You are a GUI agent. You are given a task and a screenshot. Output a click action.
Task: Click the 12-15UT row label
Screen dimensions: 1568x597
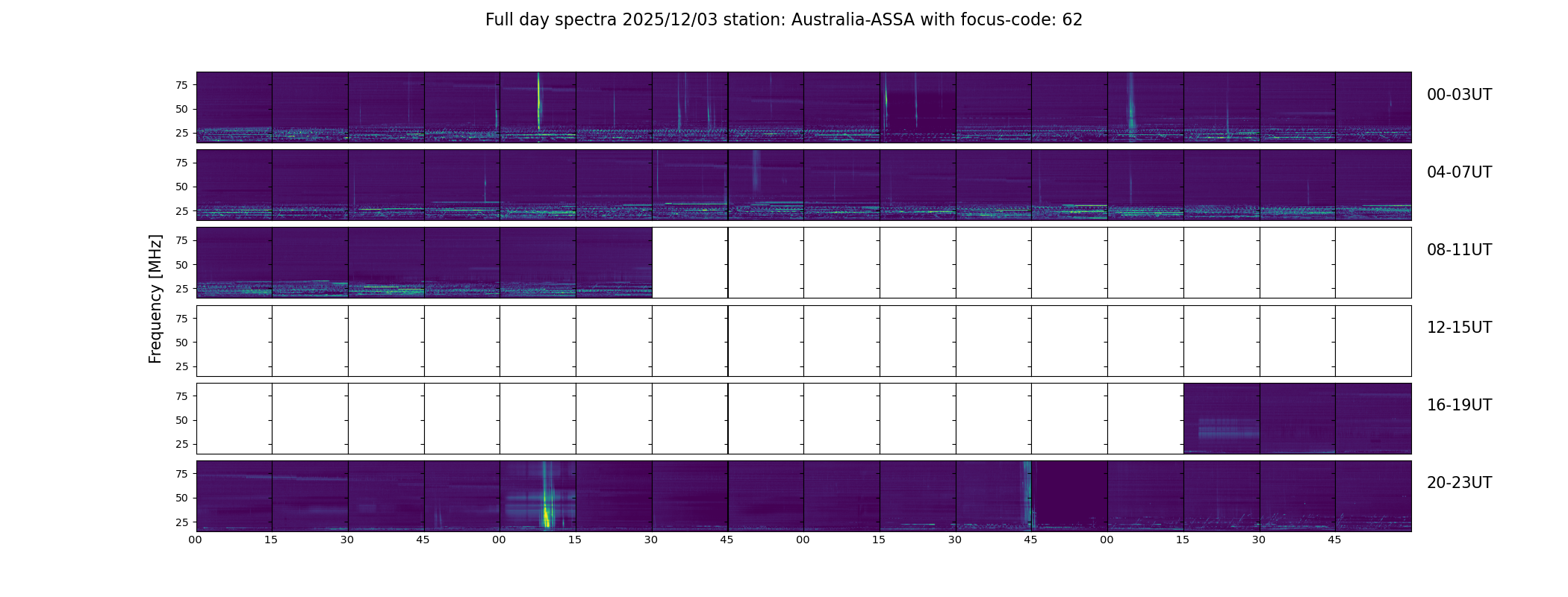point(1458,328)
